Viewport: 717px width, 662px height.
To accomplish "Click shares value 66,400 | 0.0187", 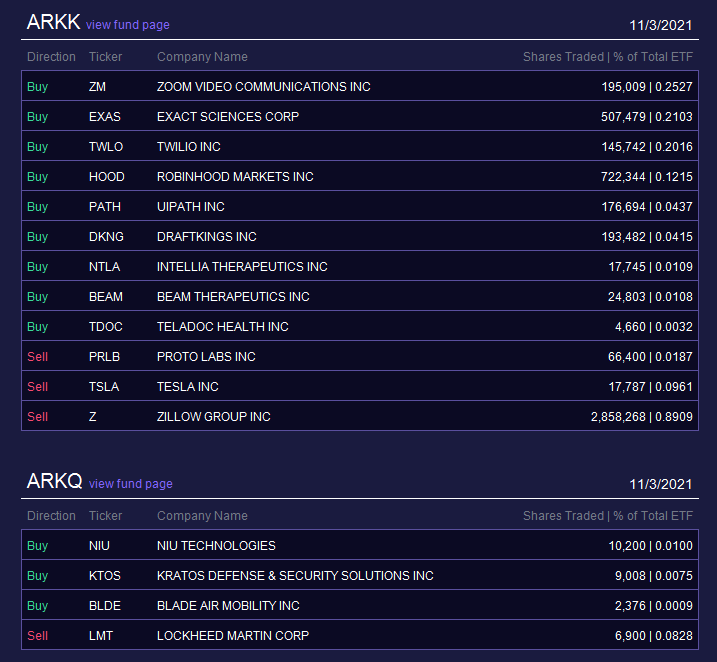I will 650,357.
